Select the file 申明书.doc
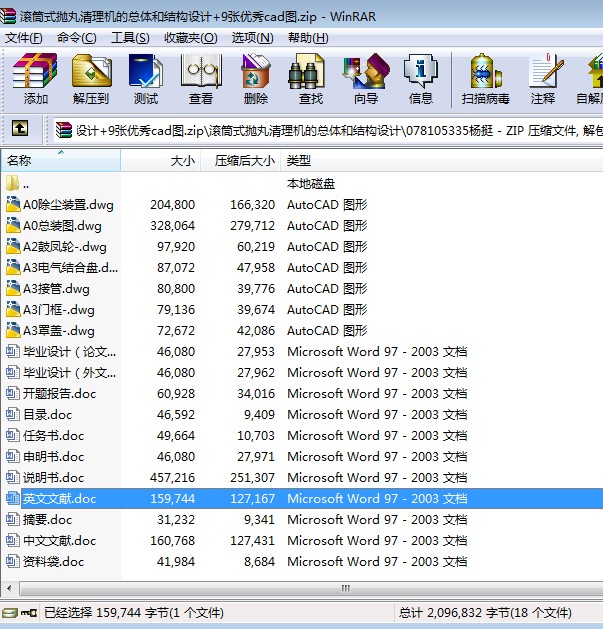This screenshot has width=603, height=629. (53, 456)
